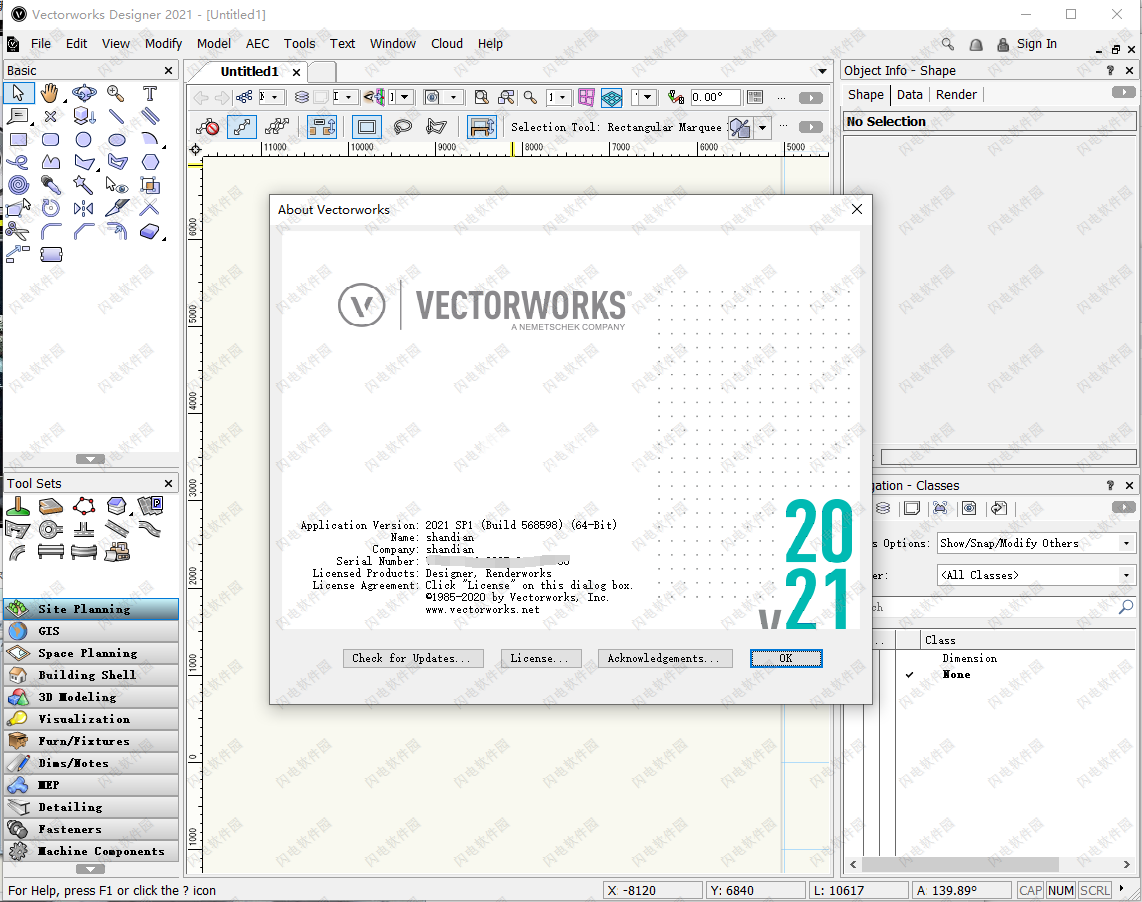The height and width of the screenshot is (902, 1142).
Task: Switch to the Data tab in Object Info
Action: (x=910, y=95)
